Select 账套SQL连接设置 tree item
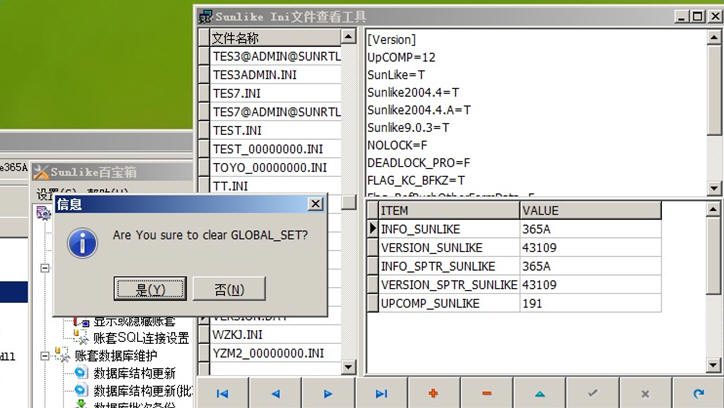The height and width of the screenshot is (408, 724). (x=141, y=338)
